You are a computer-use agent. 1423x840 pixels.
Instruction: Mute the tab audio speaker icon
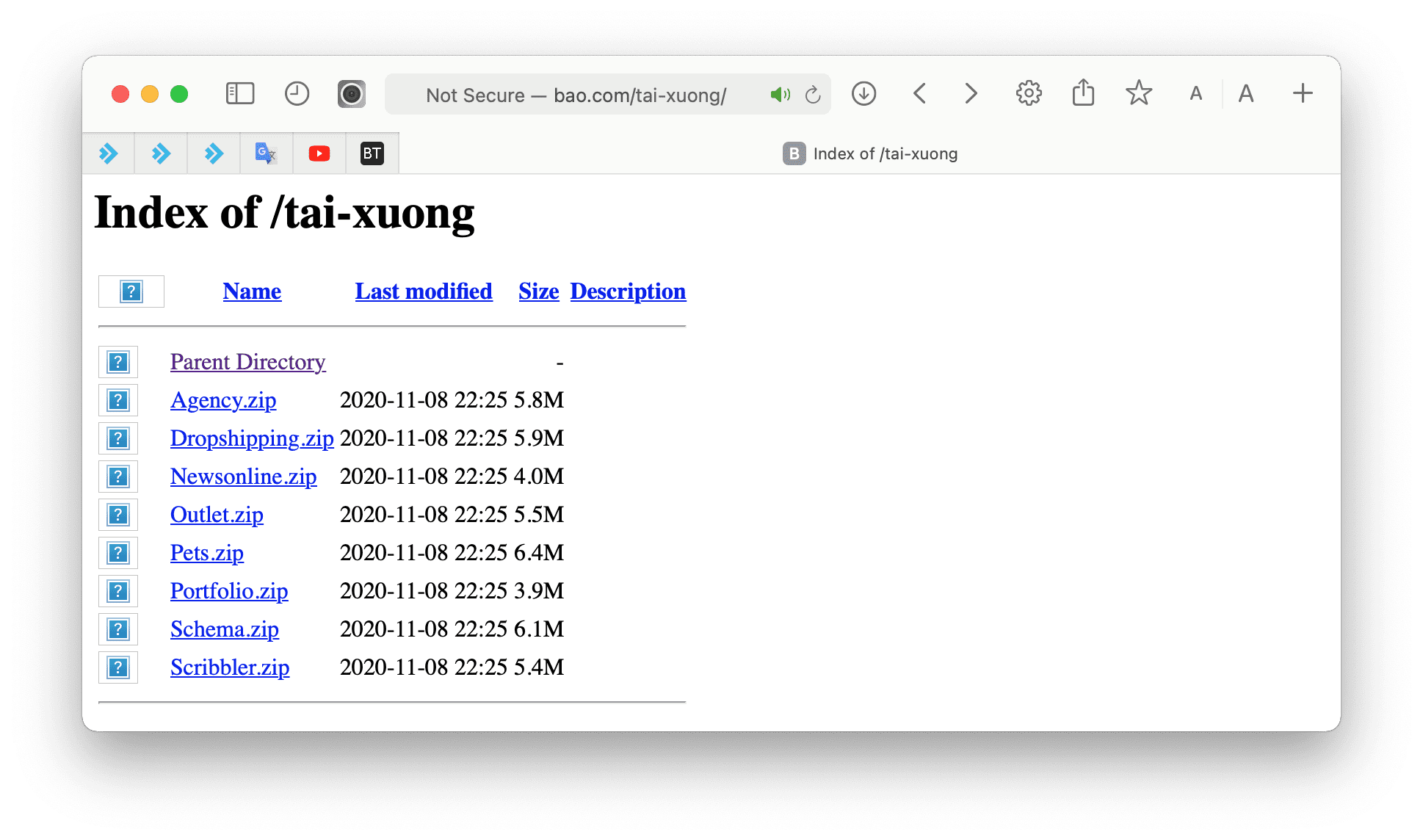click(780, 94)
